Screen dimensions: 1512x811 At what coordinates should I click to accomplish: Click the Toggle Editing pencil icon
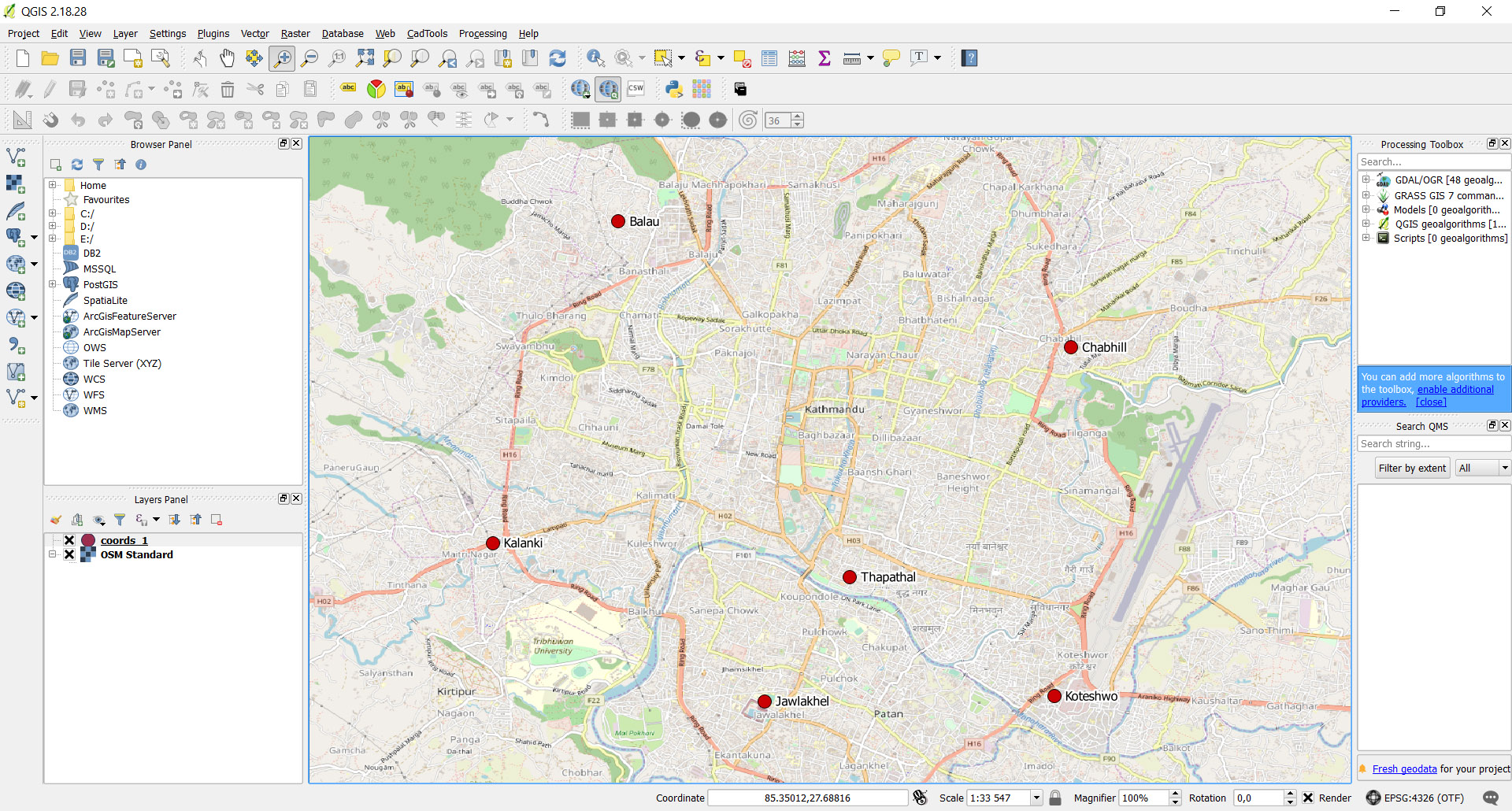coord(50,89)
